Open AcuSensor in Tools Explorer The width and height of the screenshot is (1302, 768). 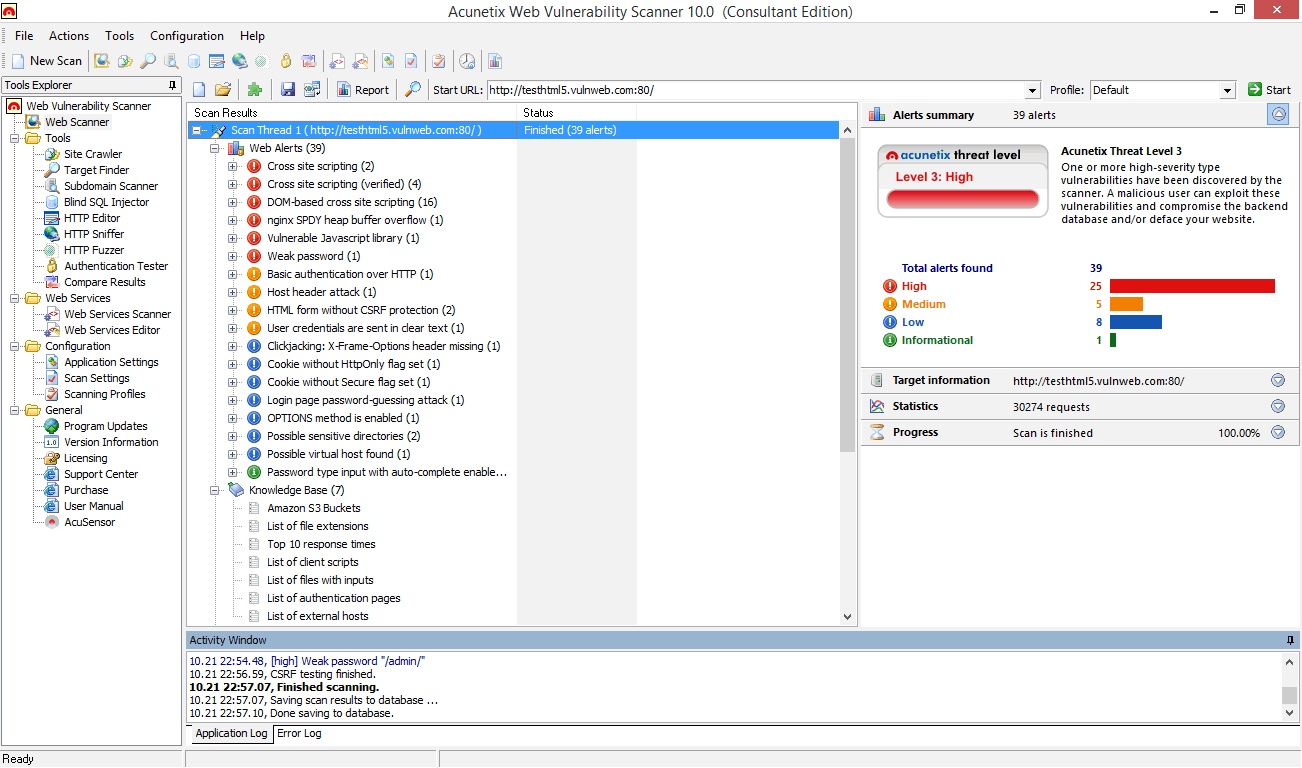[x=89, y=522]
